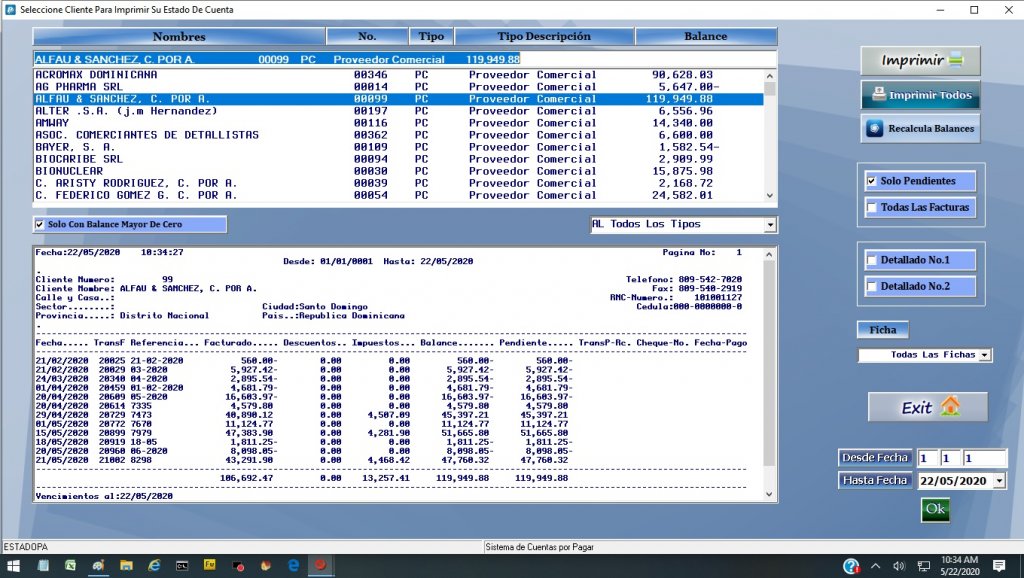Image resolution: width=1024 pixels, height=578 pixels.
Task: Click the Balance column header
Action: (x=705, y=37)
